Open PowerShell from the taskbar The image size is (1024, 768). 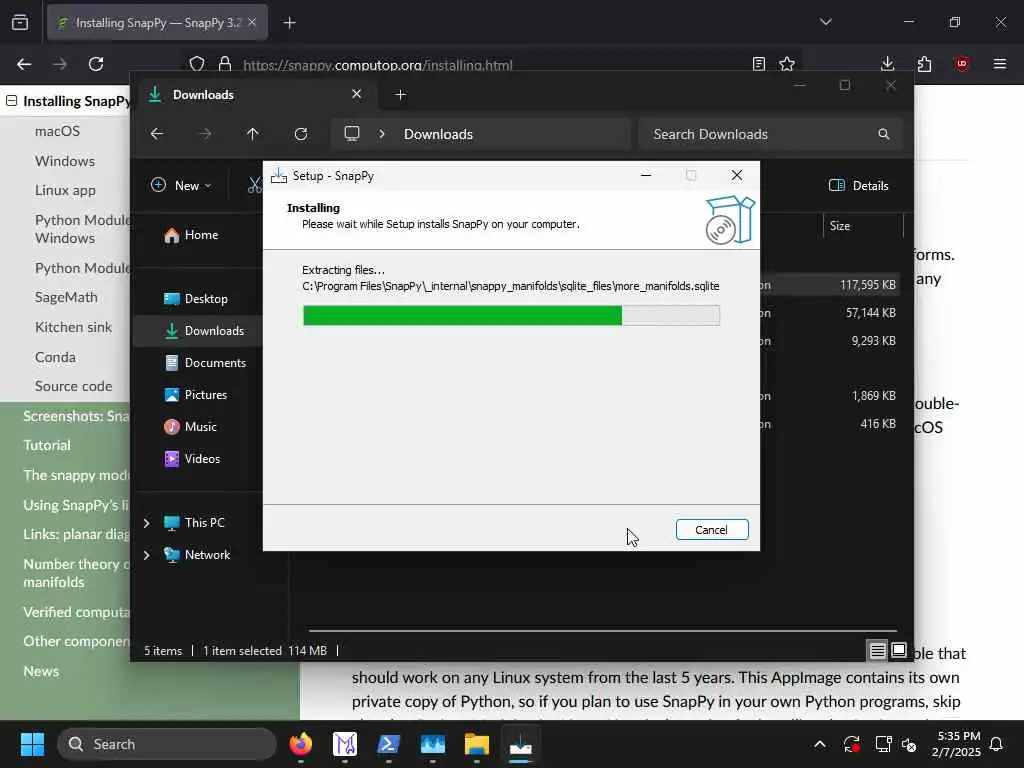pos(389,744)
